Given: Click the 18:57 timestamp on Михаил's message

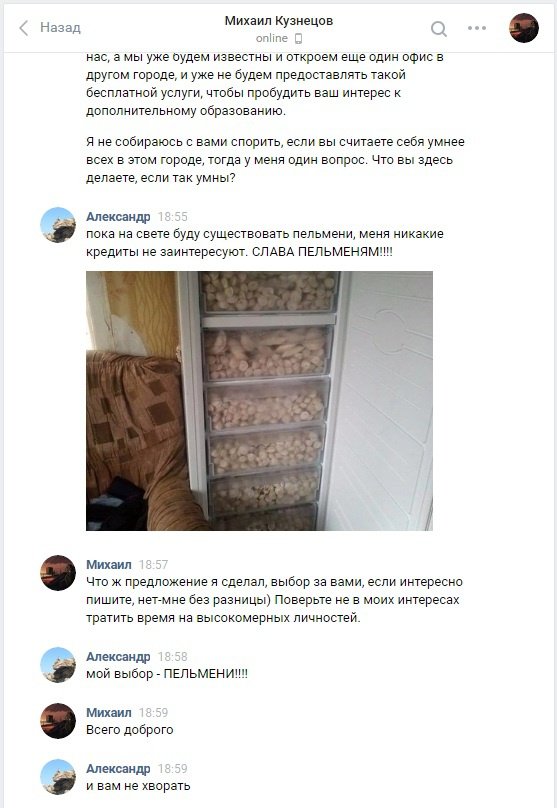Looking at the screenshot, I should coord(154,564).
